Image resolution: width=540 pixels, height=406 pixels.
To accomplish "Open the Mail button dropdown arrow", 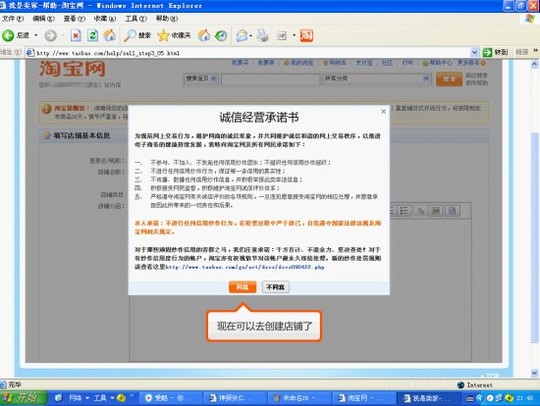I will (251, 35).
